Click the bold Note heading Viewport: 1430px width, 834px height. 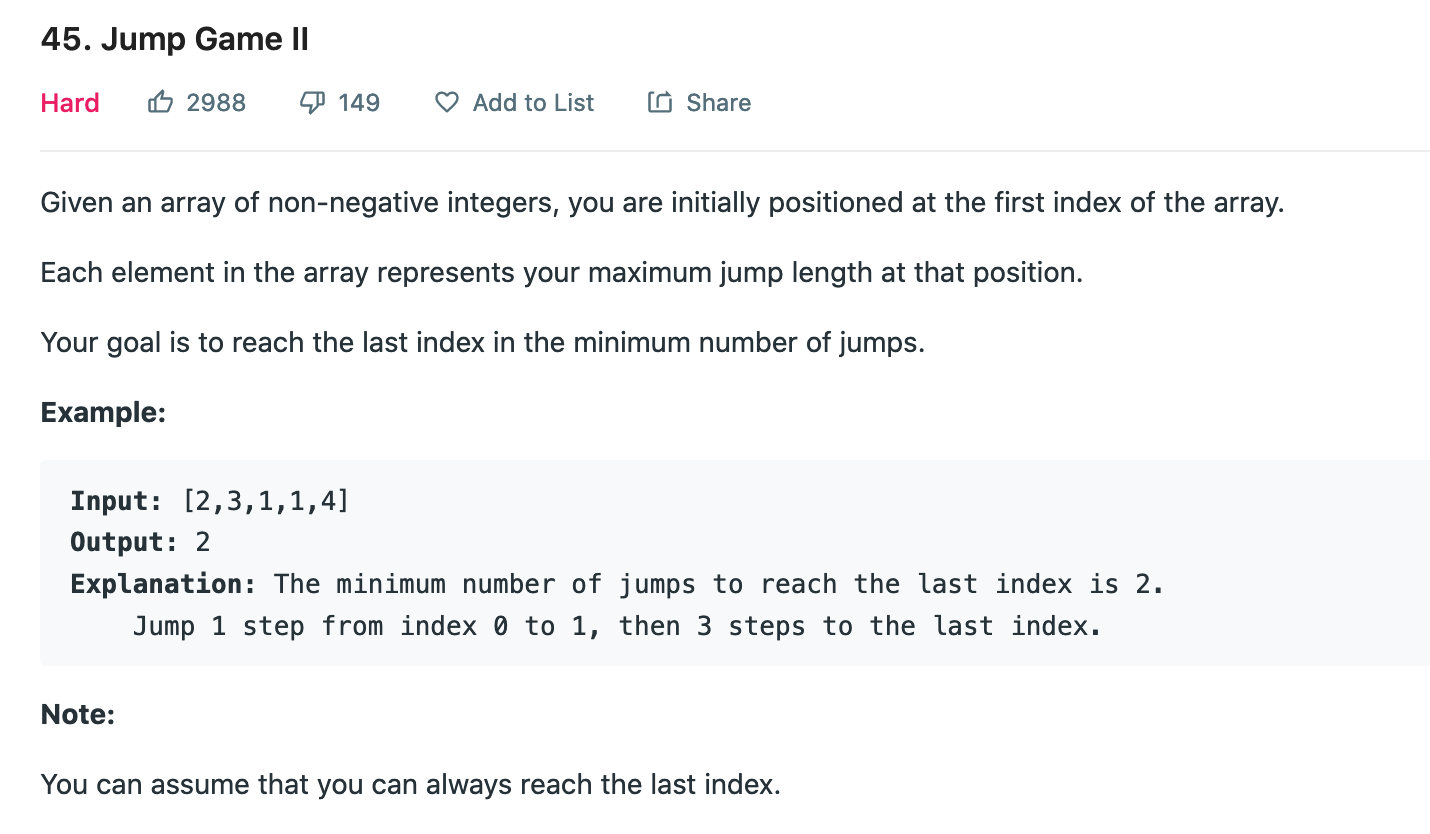[x=78, y=714]
